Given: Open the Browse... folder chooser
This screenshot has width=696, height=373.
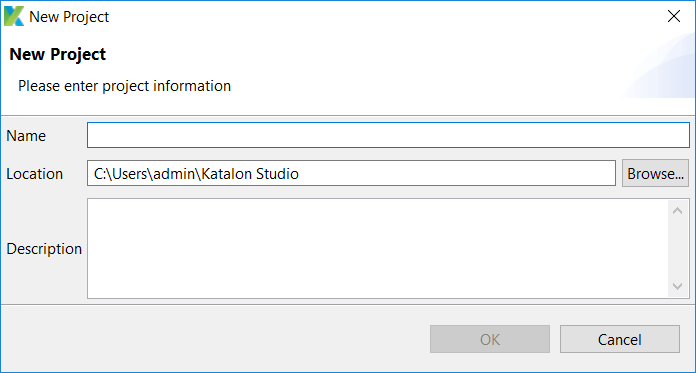Looking at the screenshot, I should (655, 173).
